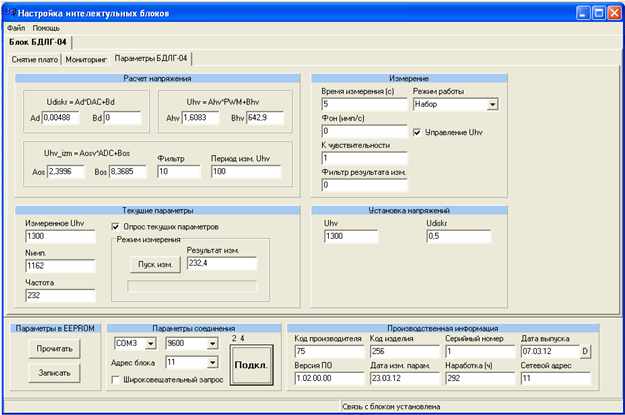Click the Частота field showing 232
The height and width of the screenshot is (415, 625).
(x=61, y=295)
